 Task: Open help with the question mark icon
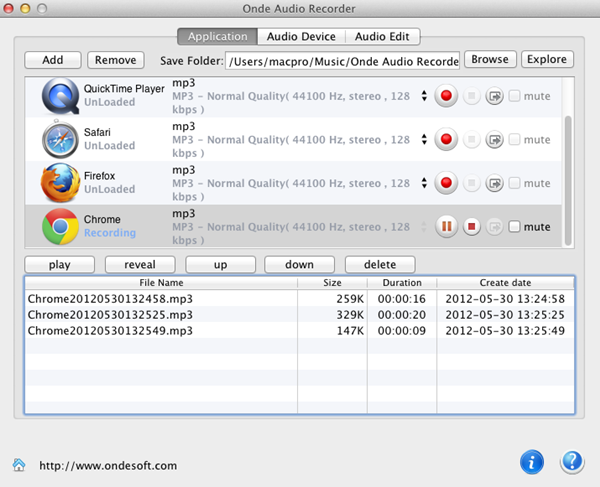pos(571,462)
